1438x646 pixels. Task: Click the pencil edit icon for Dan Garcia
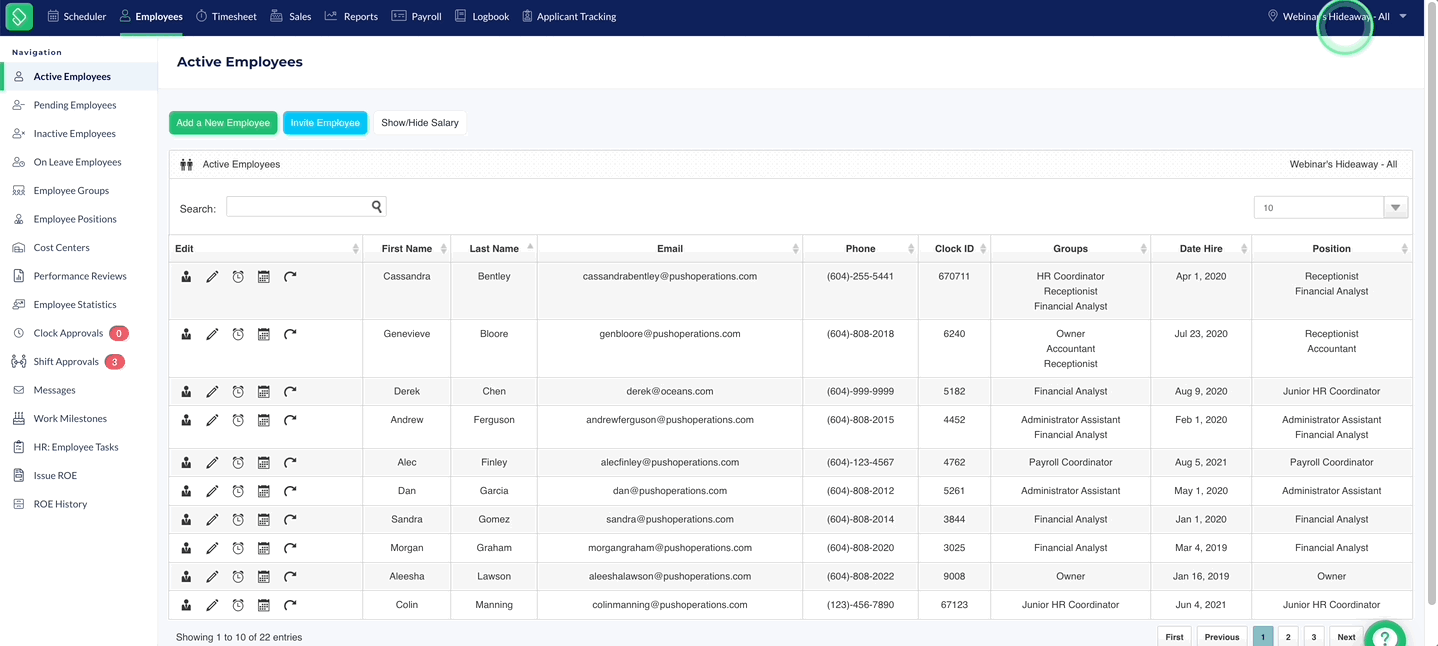tap(212, 491)
